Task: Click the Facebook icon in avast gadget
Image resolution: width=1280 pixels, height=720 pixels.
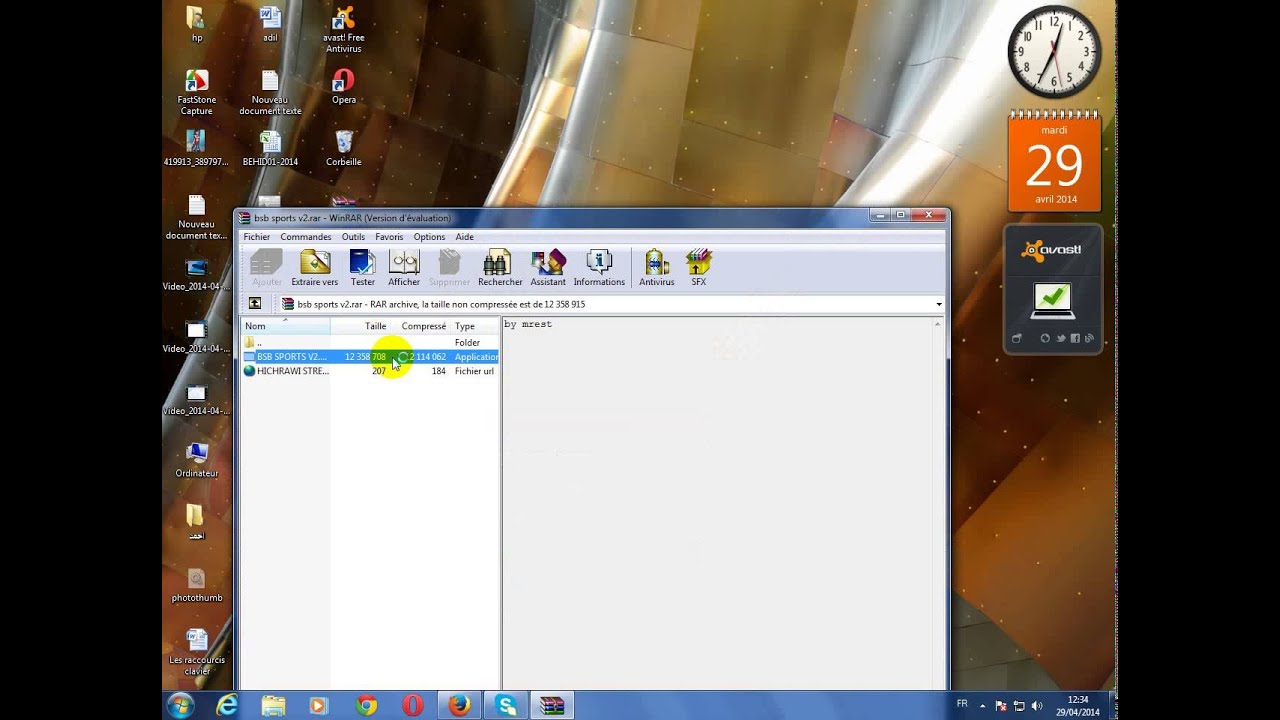Action: coord(1075,338)
